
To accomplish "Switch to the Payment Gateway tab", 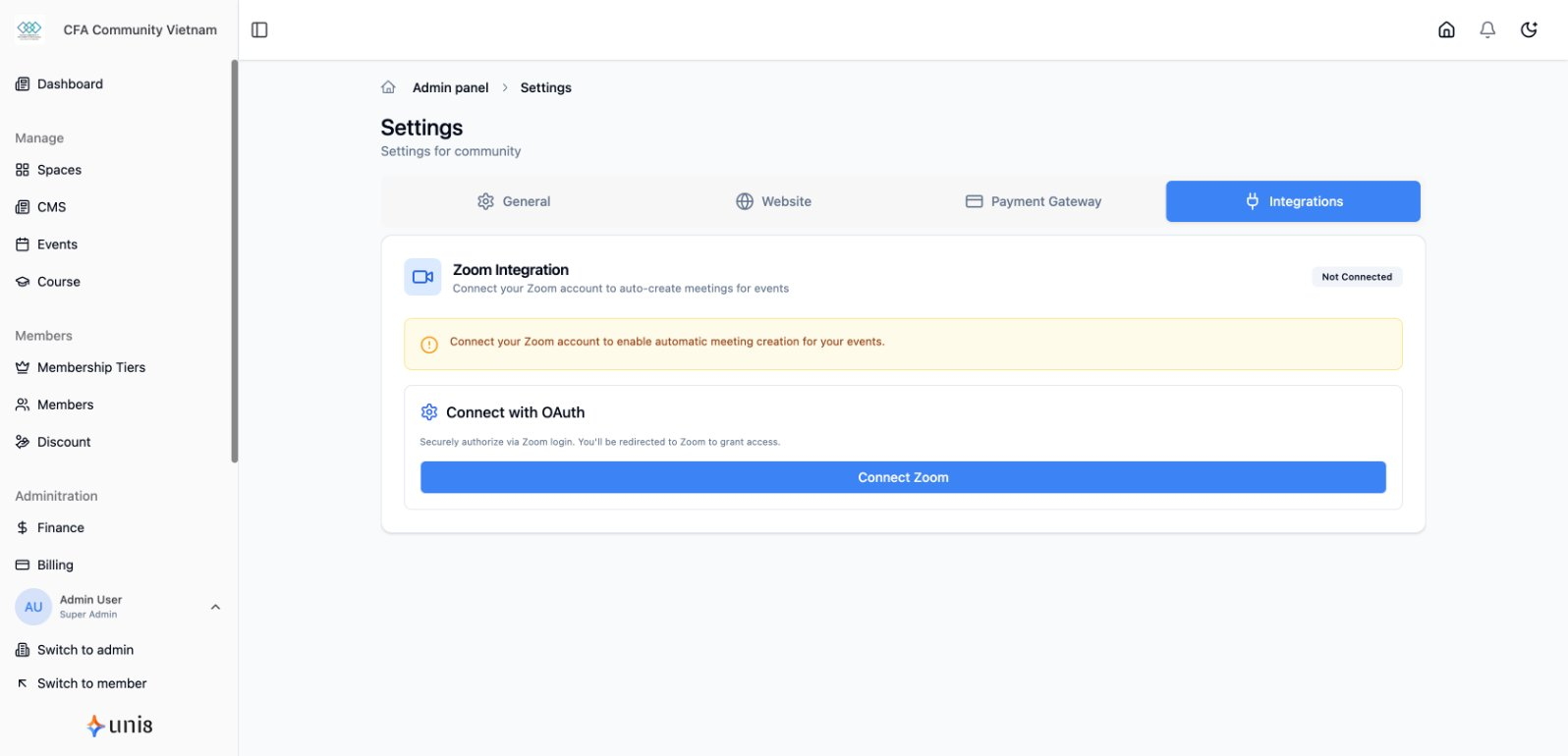I will (1034, 201).
